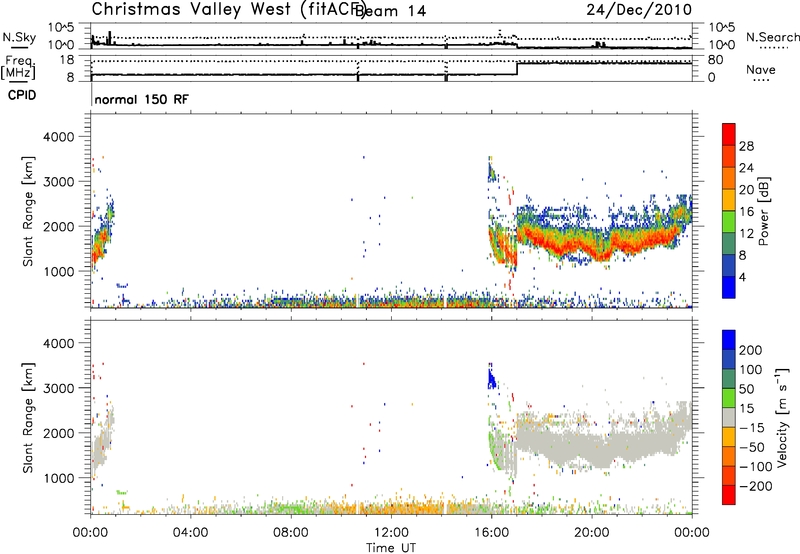The width and height of the screenshot is (800, 554).
Task: Click the '20:00' time tick label
Action: [x=591, y=533]
